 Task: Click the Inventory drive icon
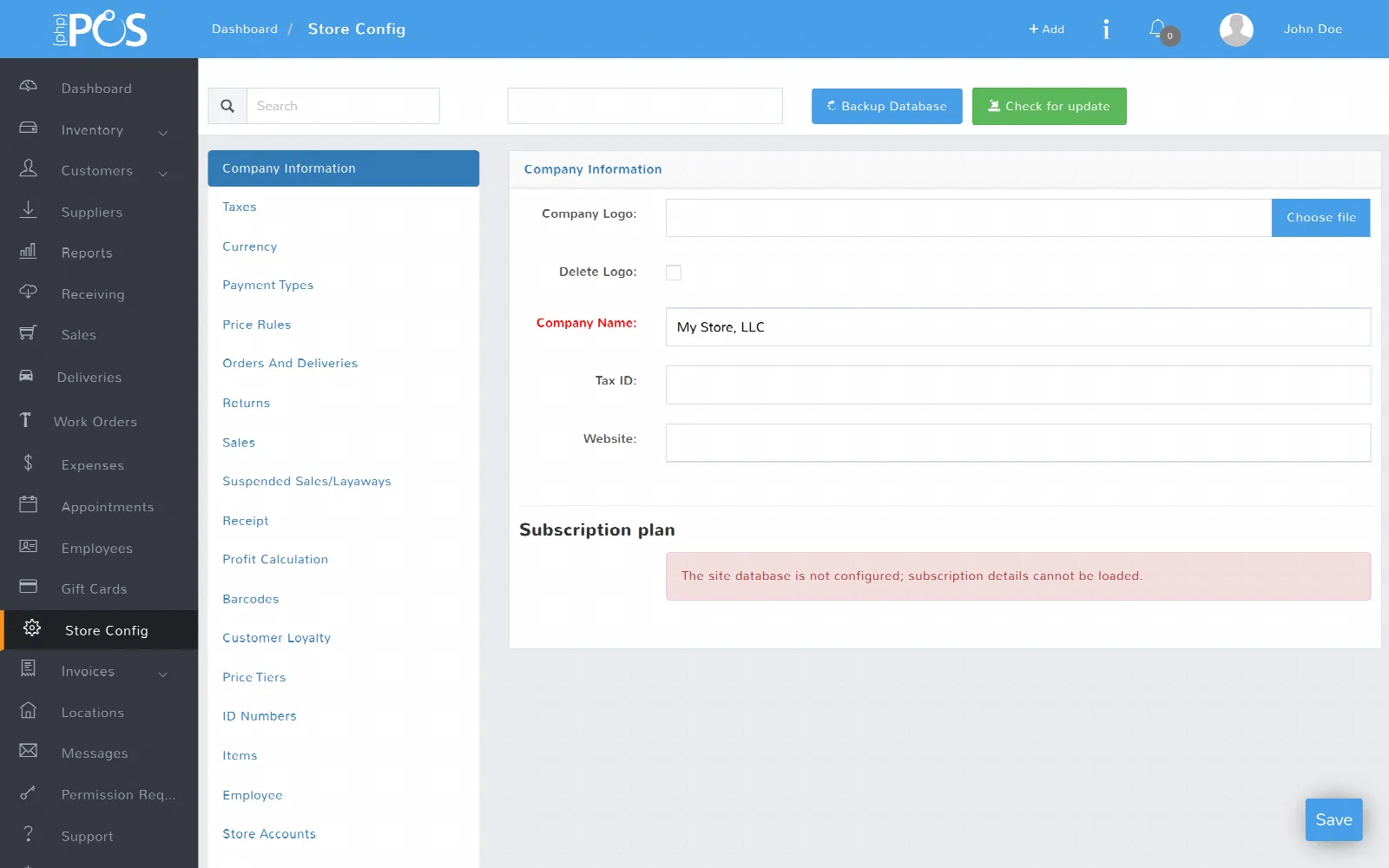pyautogui.click(x=29, y=128)
